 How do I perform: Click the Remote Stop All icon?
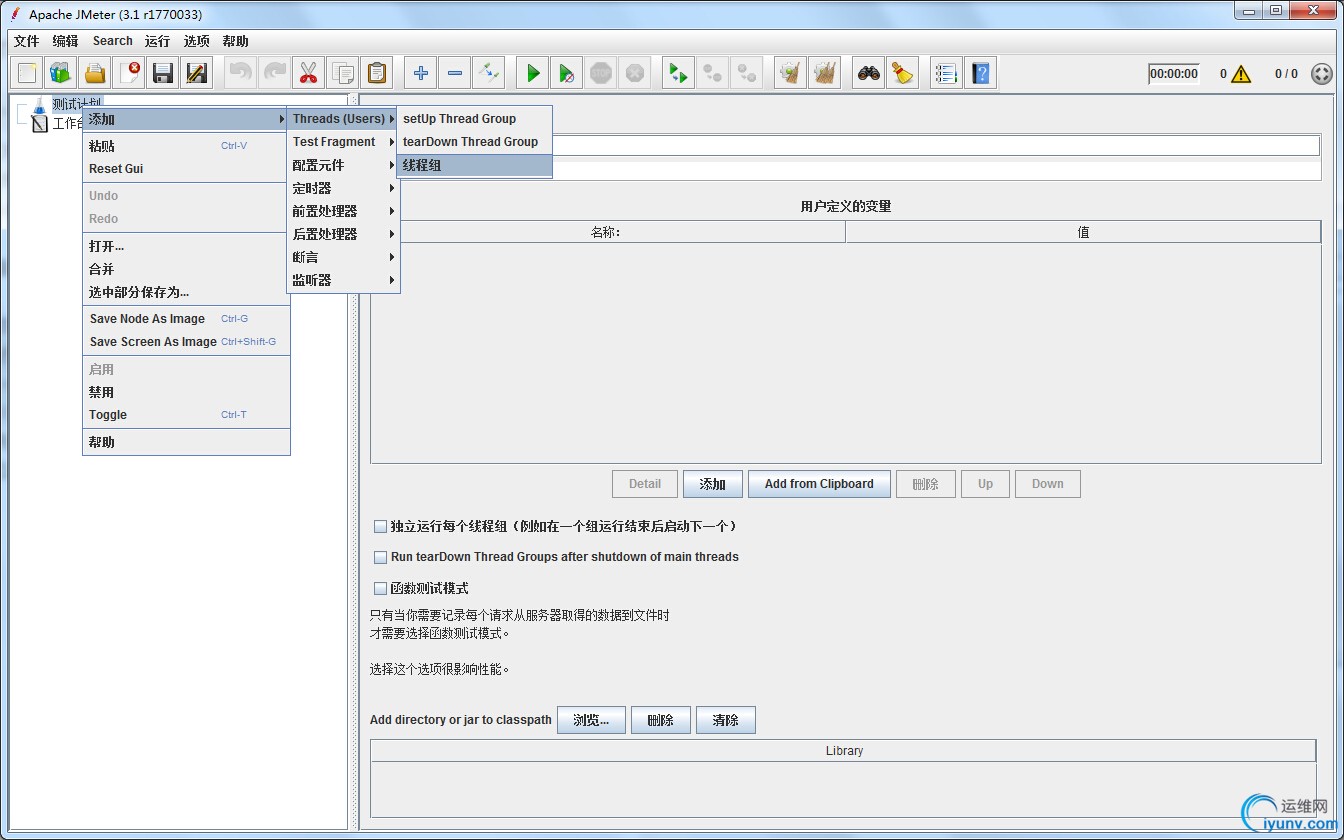click(x=713, y=73)
